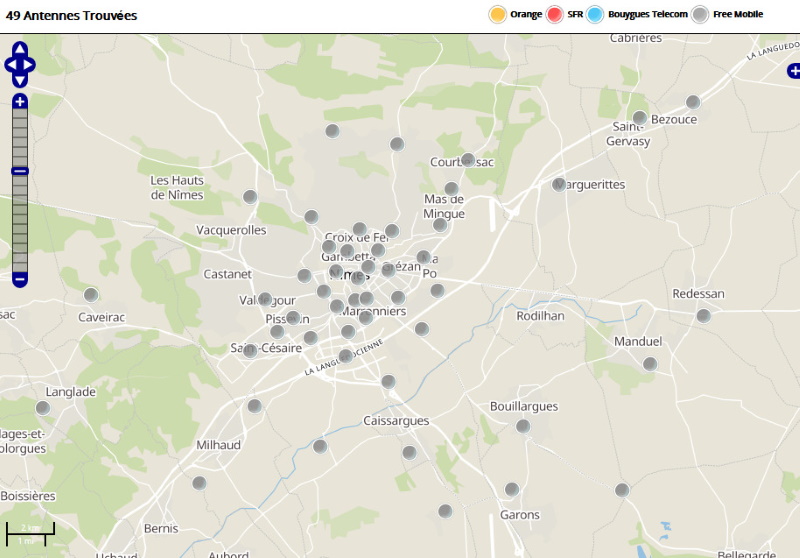Click the antenna marker near Bezouce
This screenshot has height=558, width=800.
(693, 102)
